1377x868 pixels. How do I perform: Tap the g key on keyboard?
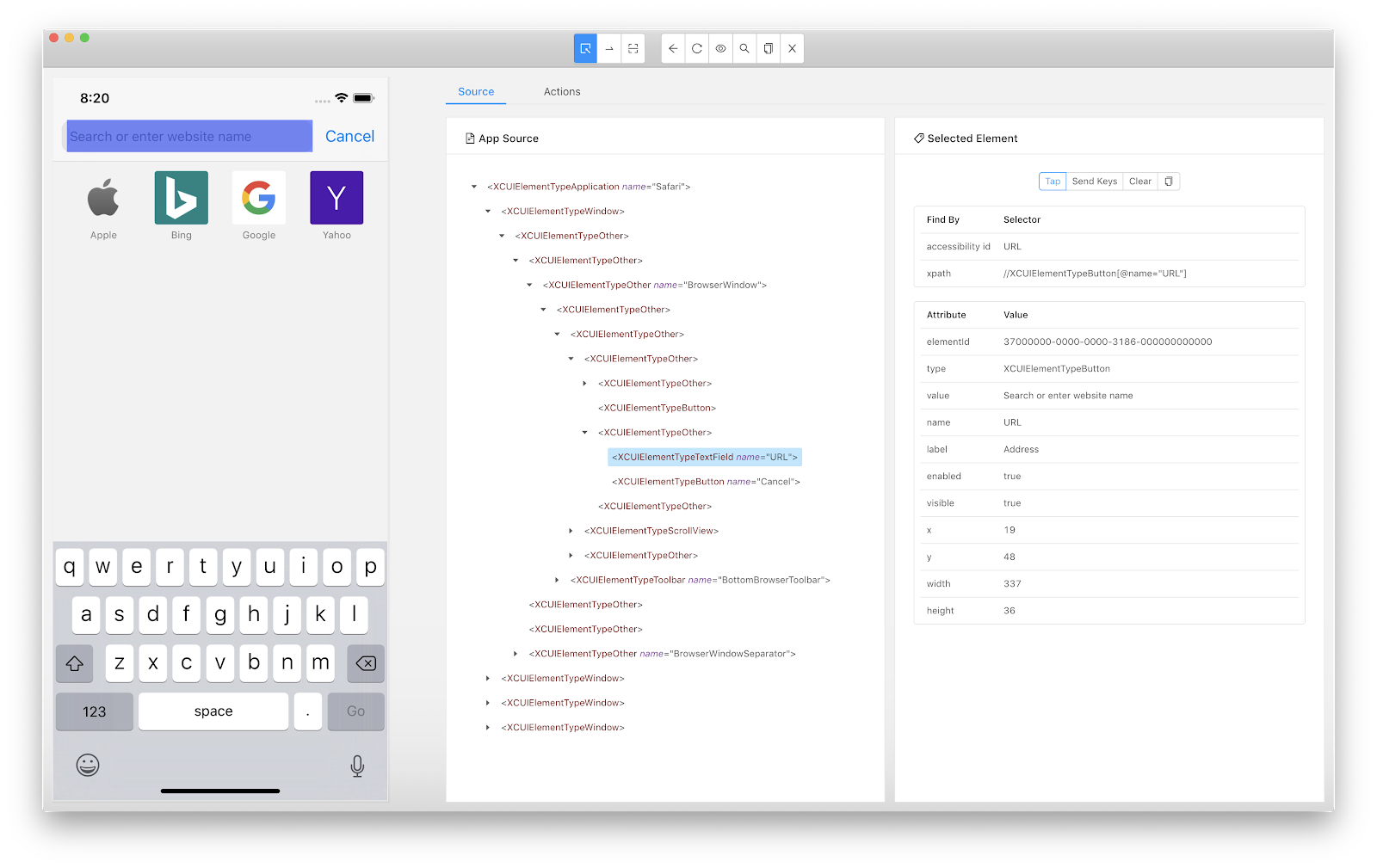220,615
